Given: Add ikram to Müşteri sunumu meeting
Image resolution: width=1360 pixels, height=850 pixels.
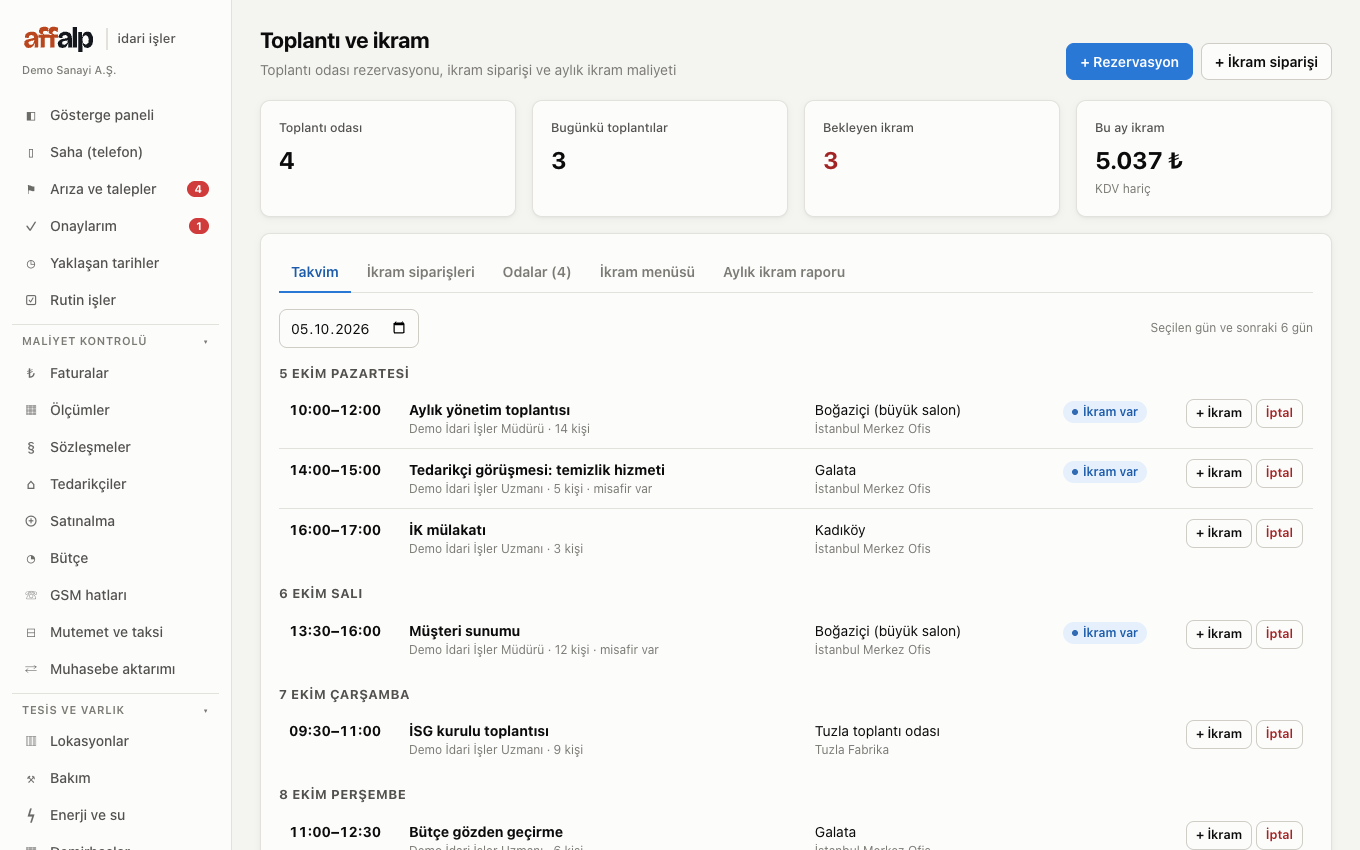Looking at the screenshot, I should click(1218, 634).
